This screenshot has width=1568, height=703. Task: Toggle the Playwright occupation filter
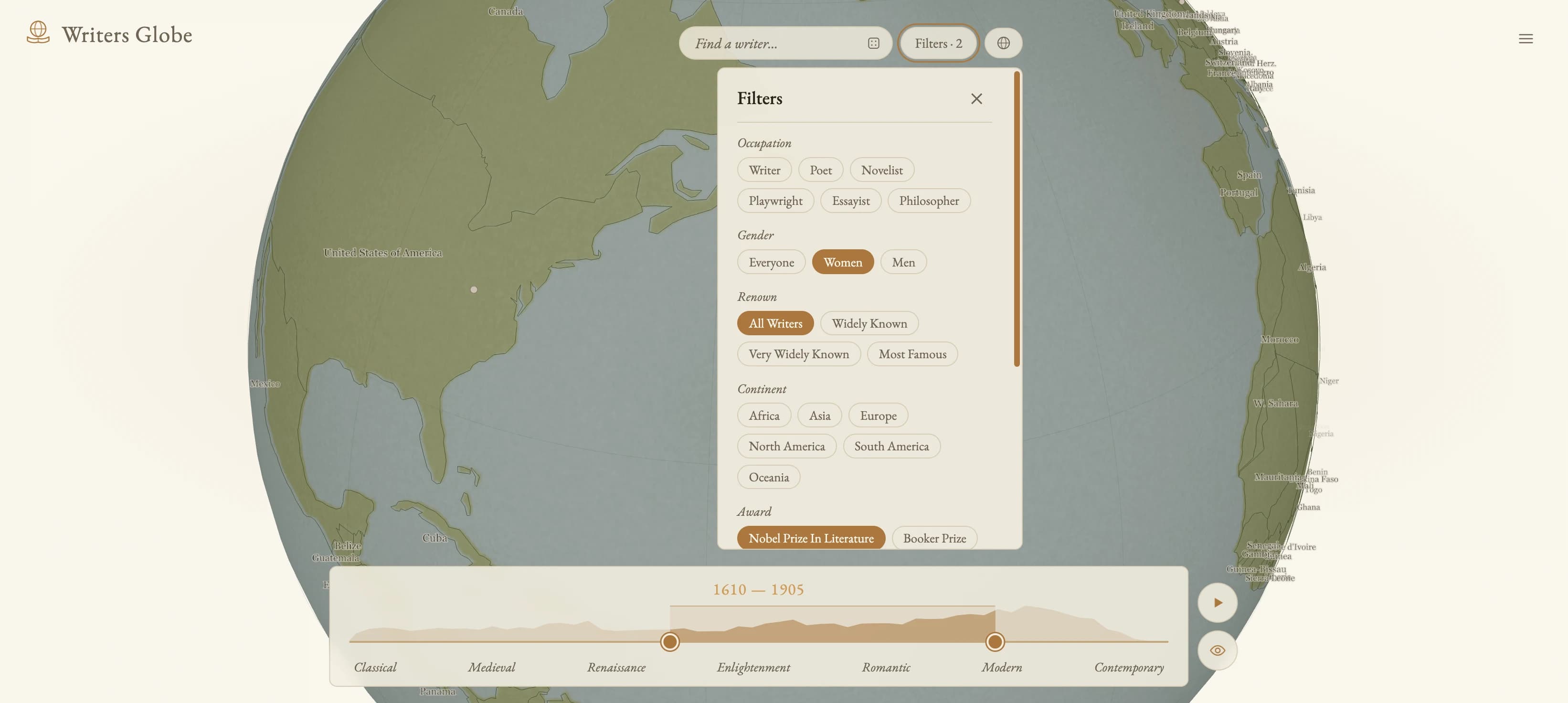coord(775,201)
